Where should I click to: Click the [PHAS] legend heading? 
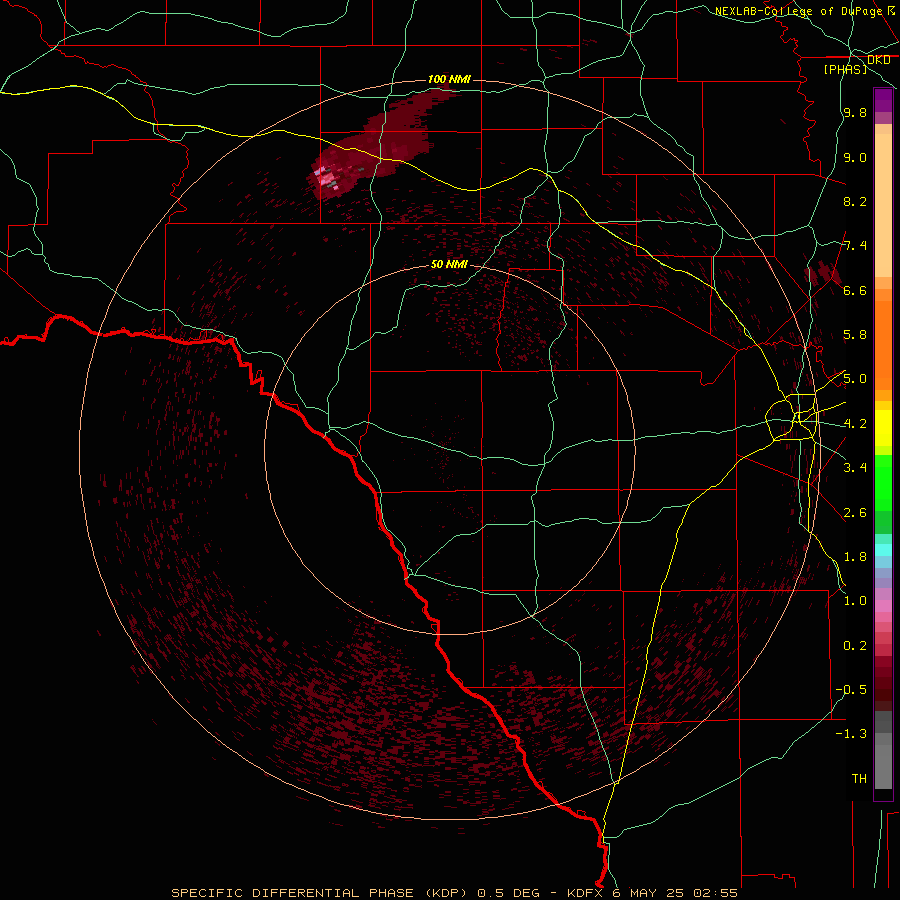(845, 70)
